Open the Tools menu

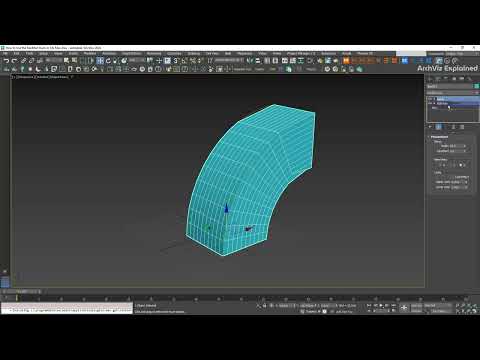pos(30,53)
